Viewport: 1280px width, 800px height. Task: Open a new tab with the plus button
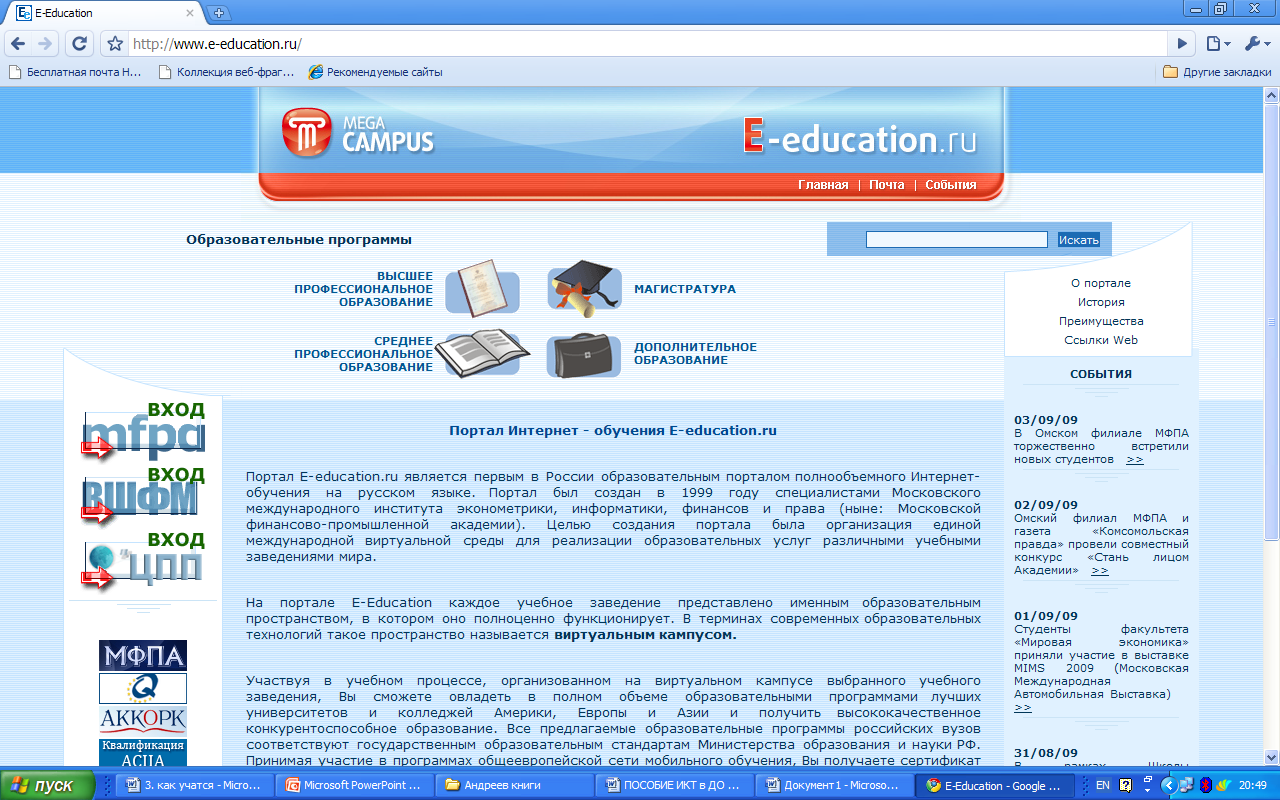pos(220,13)
